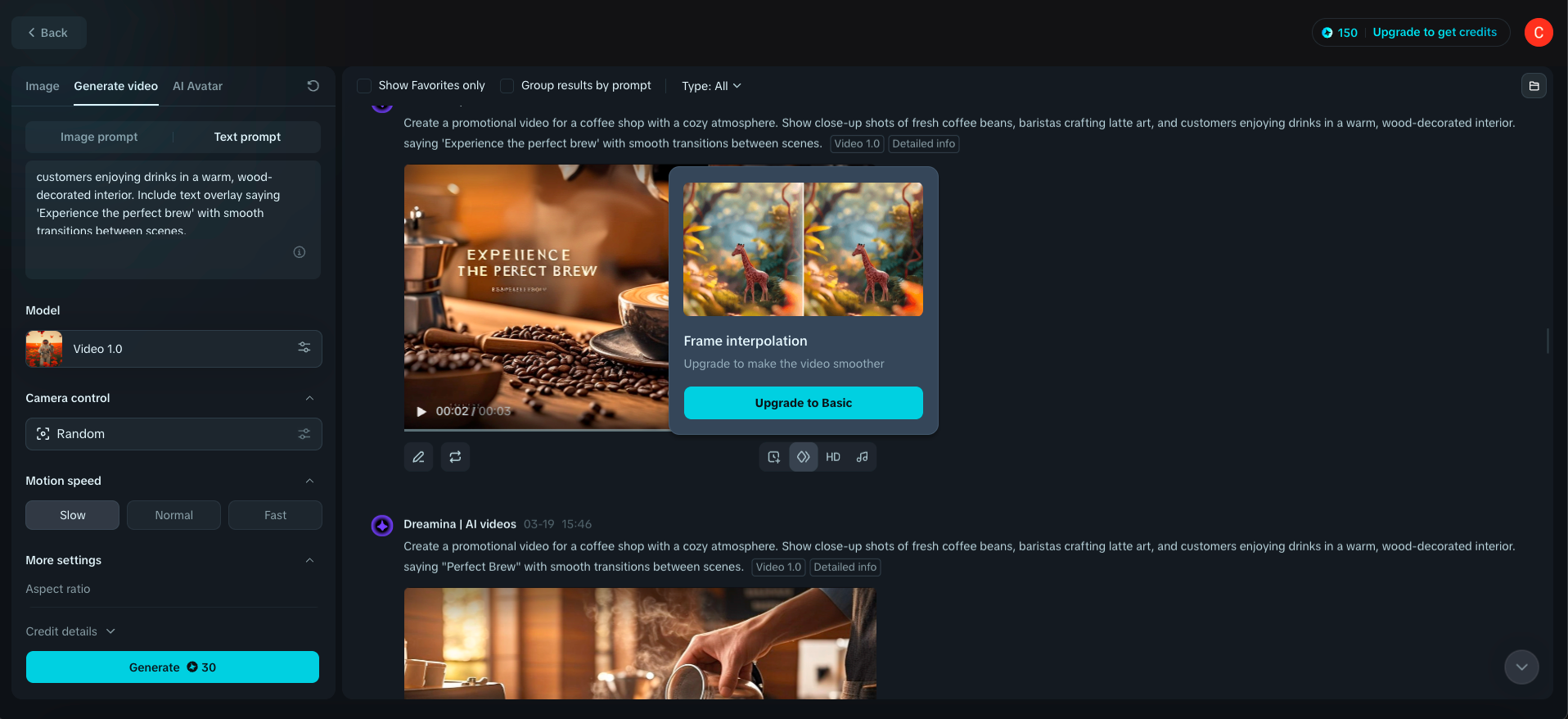Reset the generation settings with the refresh icon
The height and width of the screenshot is (719, 1568).
click(313, 86)
